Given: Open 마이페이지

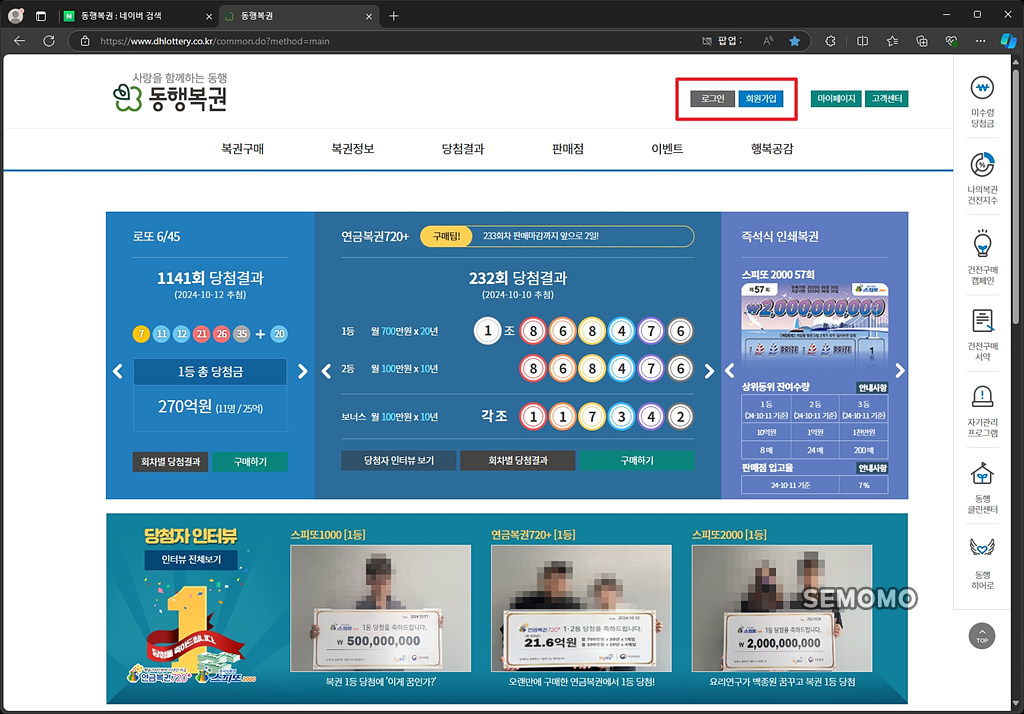Looking at the screenshot, I should (836, 99).
